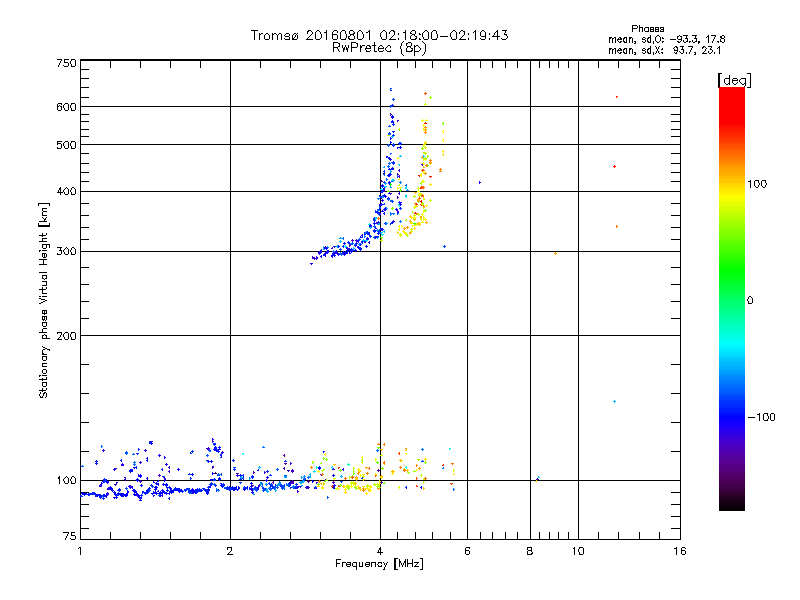Click the y-axis tick label "500"
This screenshot has height=600, width=800.
tap(66, 145)
